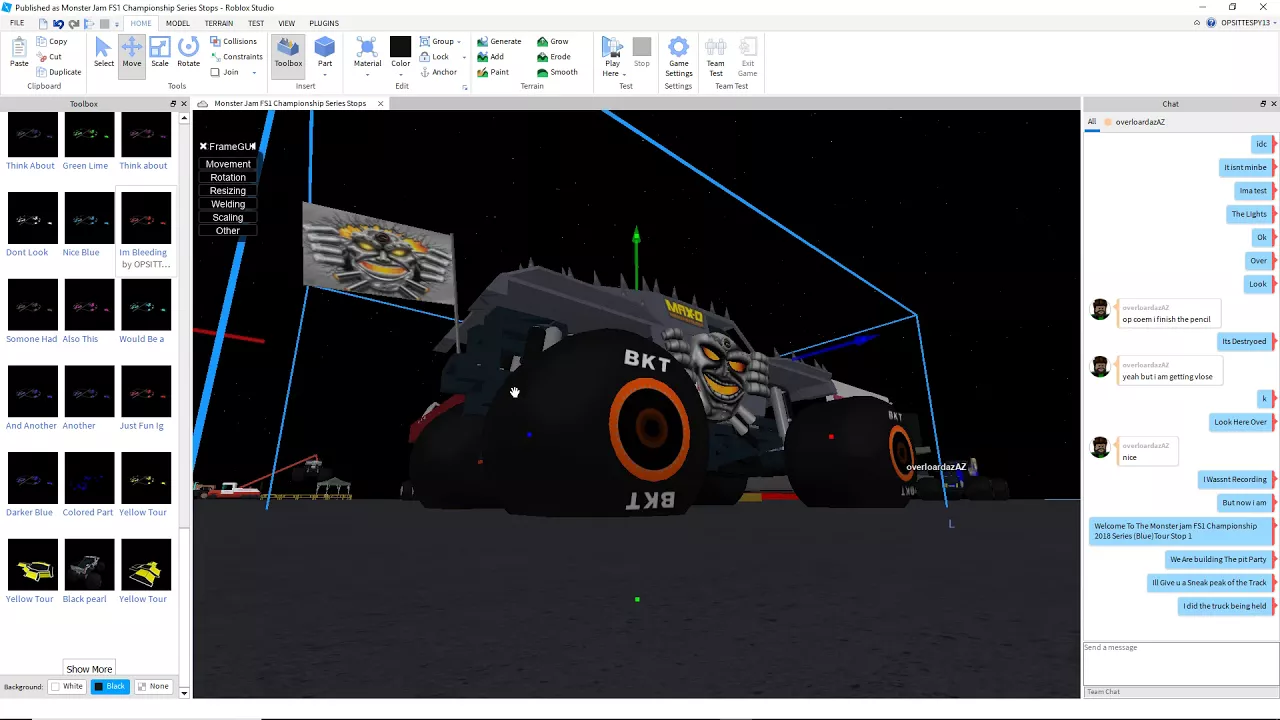Duplicate the selection with Duplicate icon

(x=42, y=72)
